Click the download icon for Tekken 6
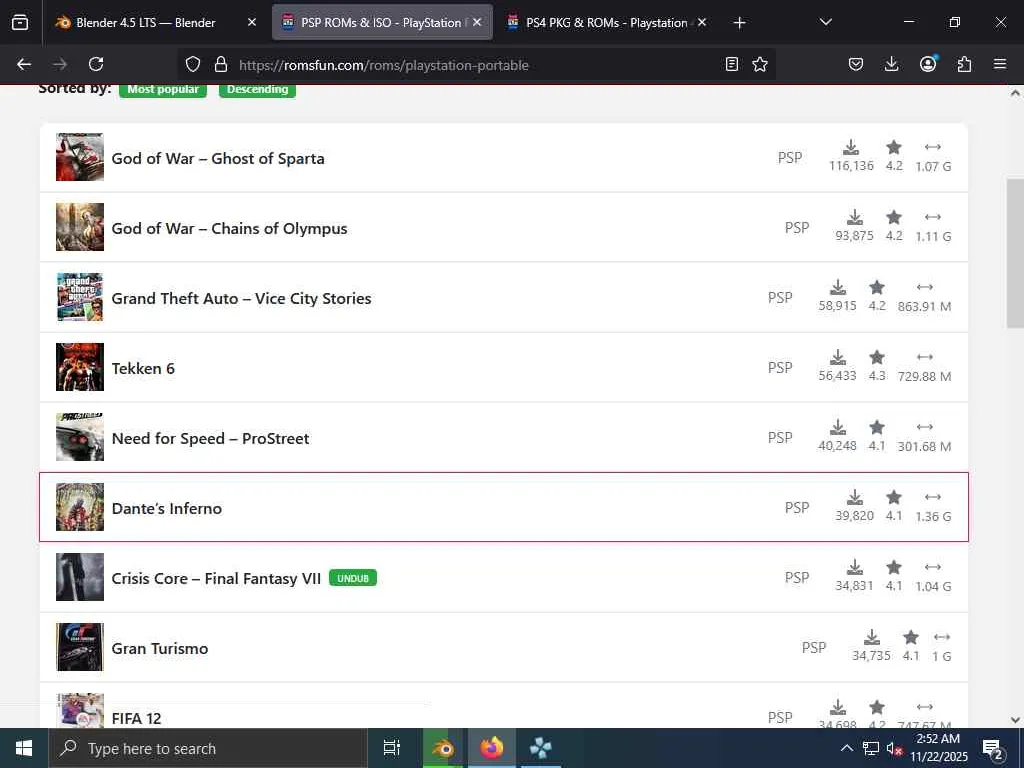 [x=838, y=357]
